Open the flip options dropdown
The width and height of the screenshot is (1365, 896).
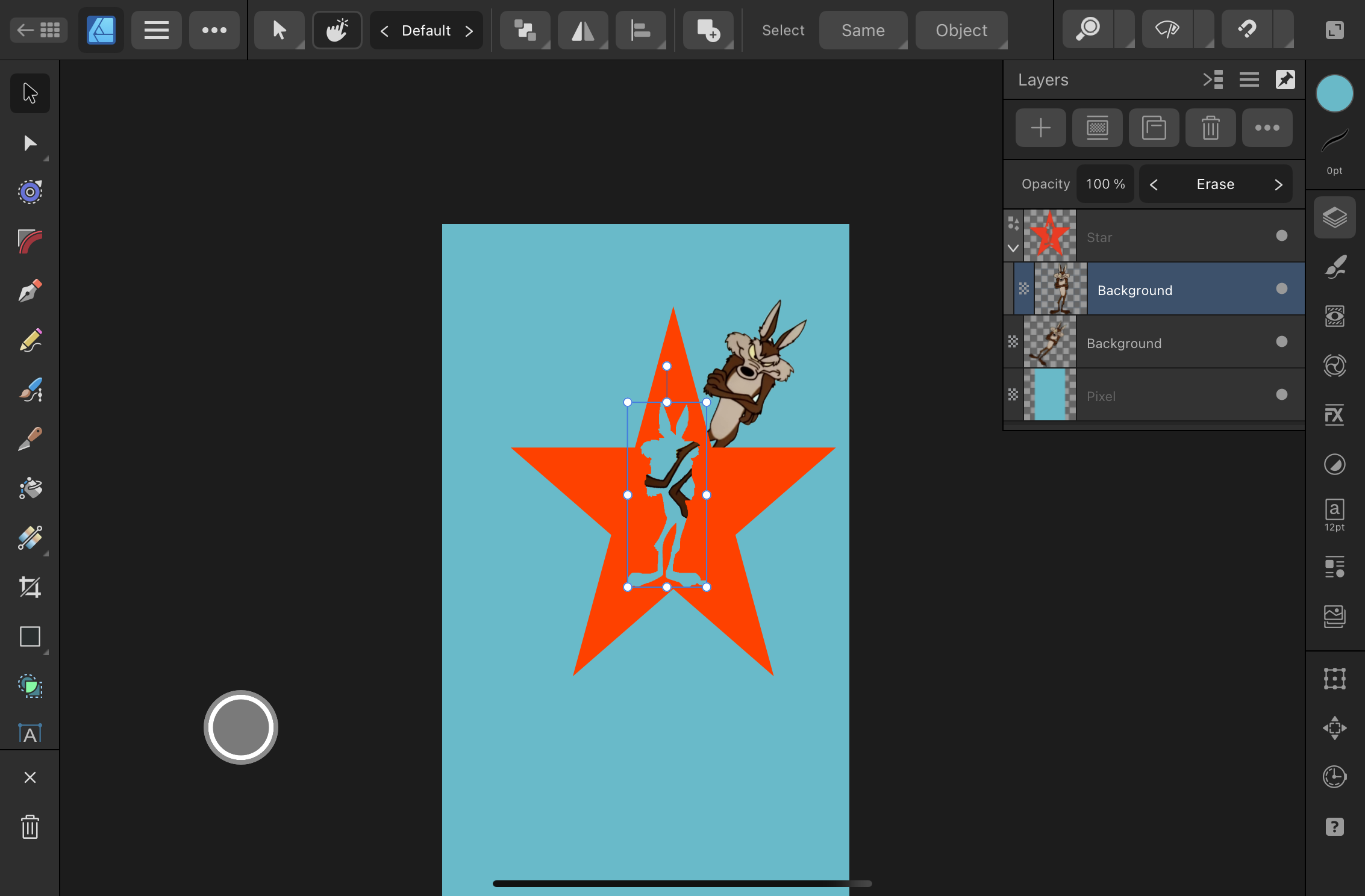tap(583, 30)
